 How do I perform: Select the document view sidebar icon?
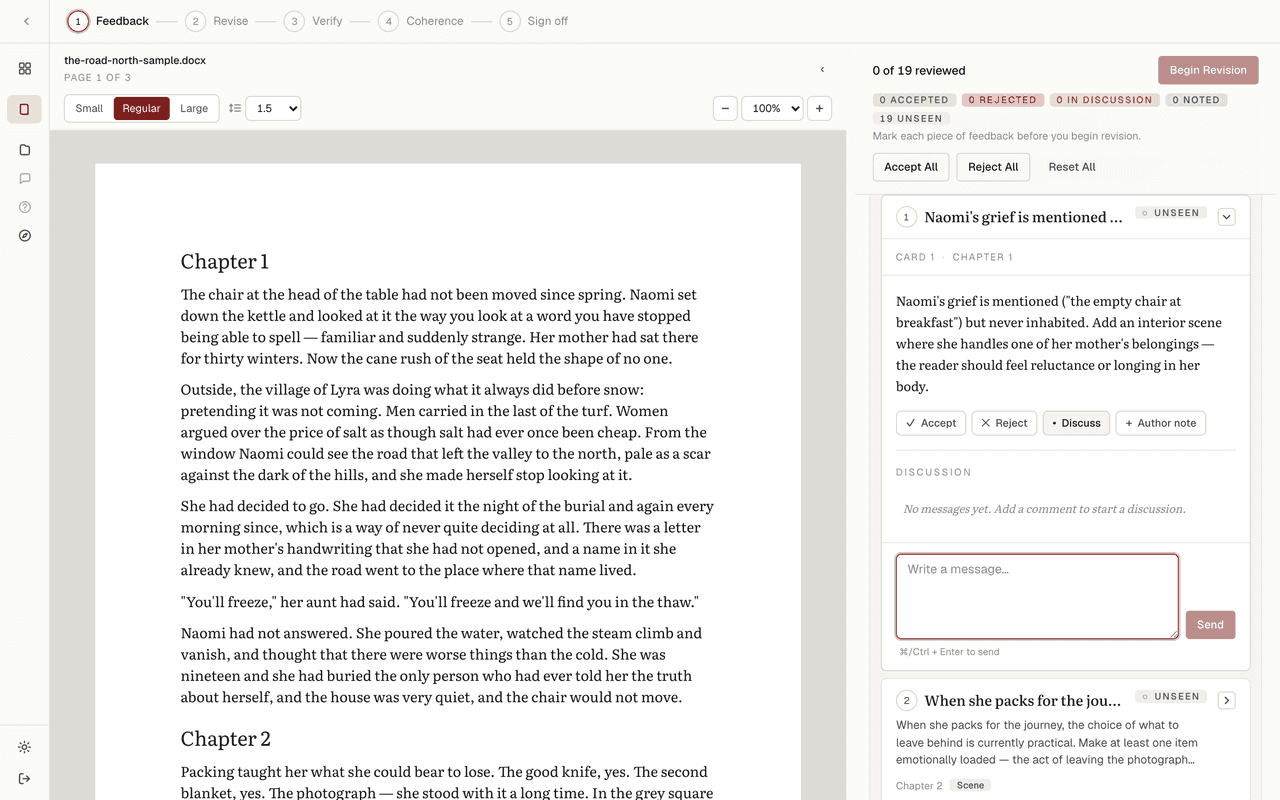pos(24,109)
